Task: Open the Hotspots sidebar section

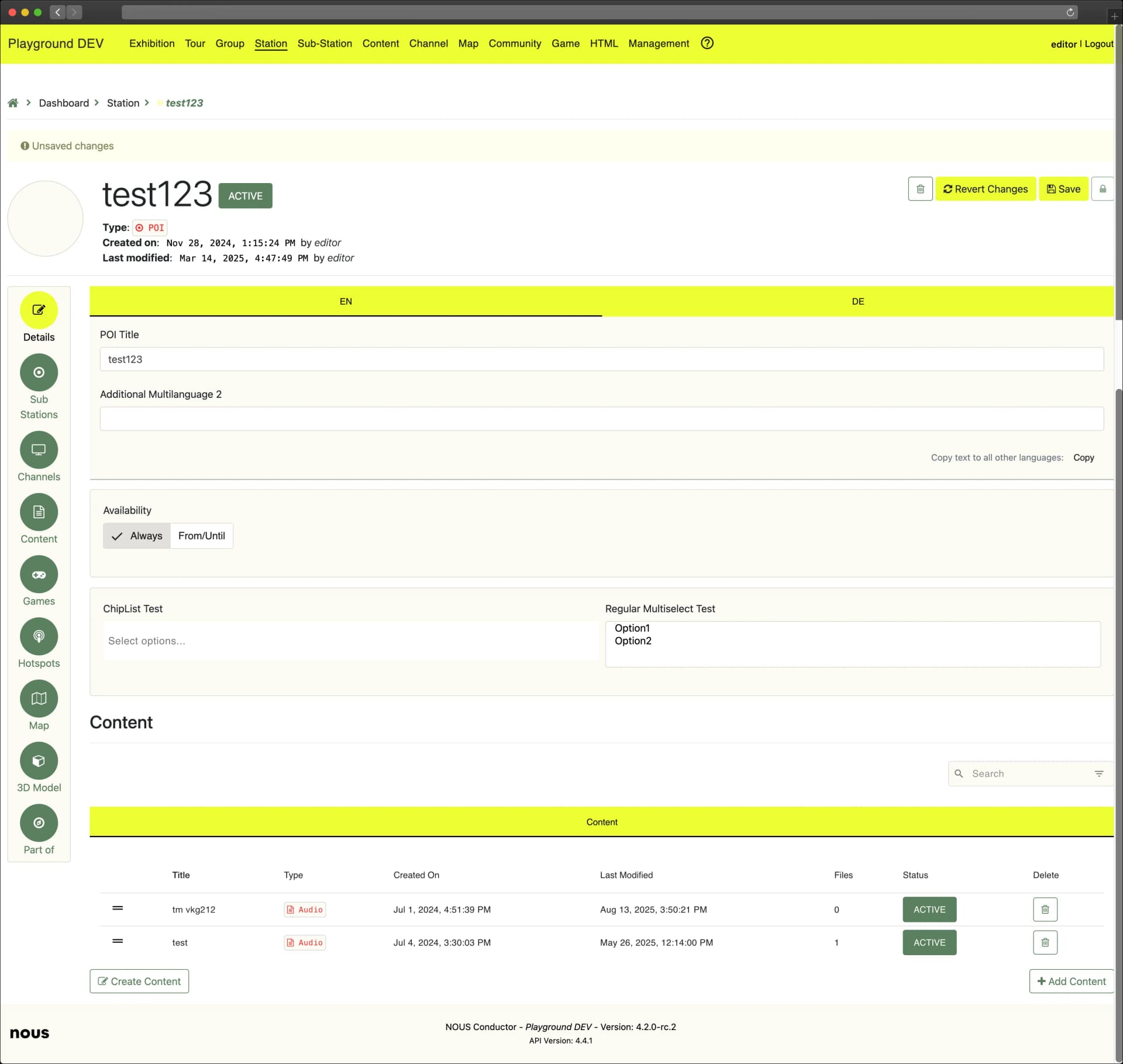Action: (x=39, y=643)
